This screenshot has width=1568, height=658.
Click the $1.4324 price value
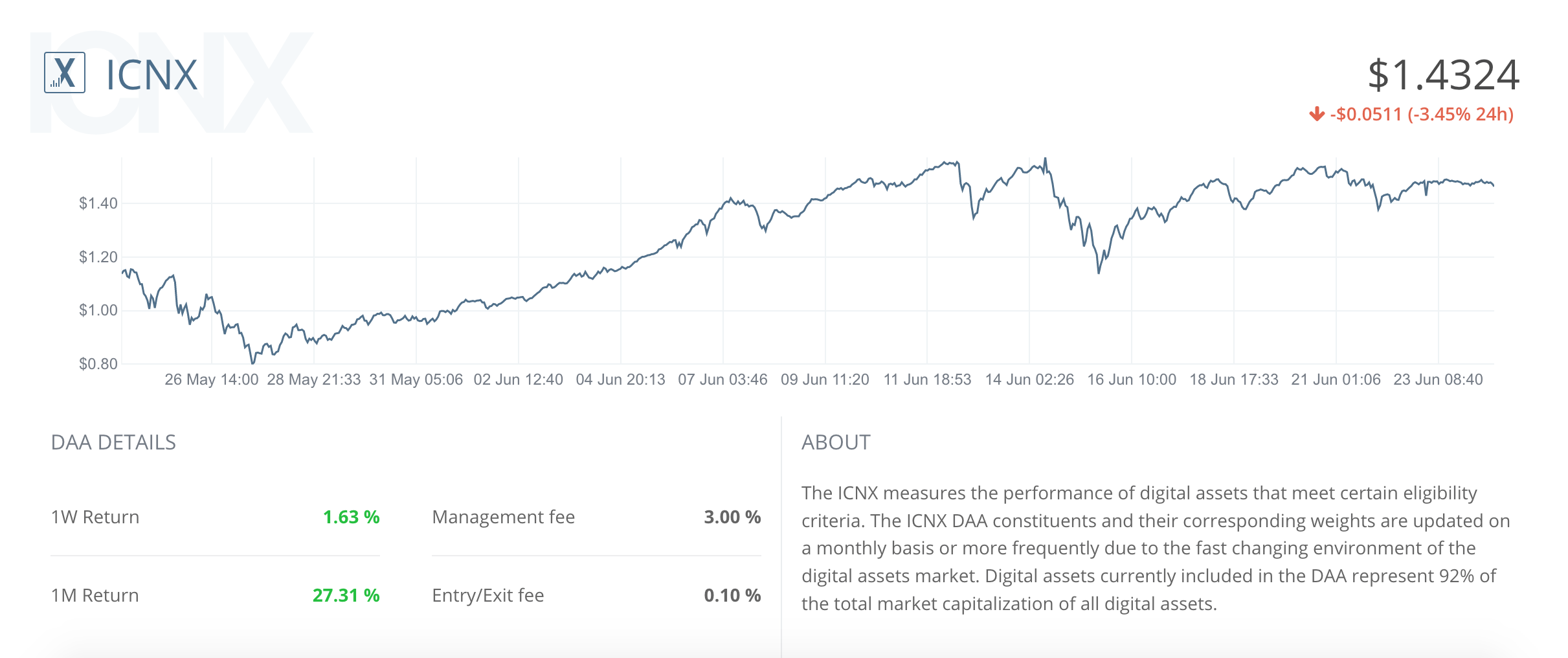tap(1443, 75)
